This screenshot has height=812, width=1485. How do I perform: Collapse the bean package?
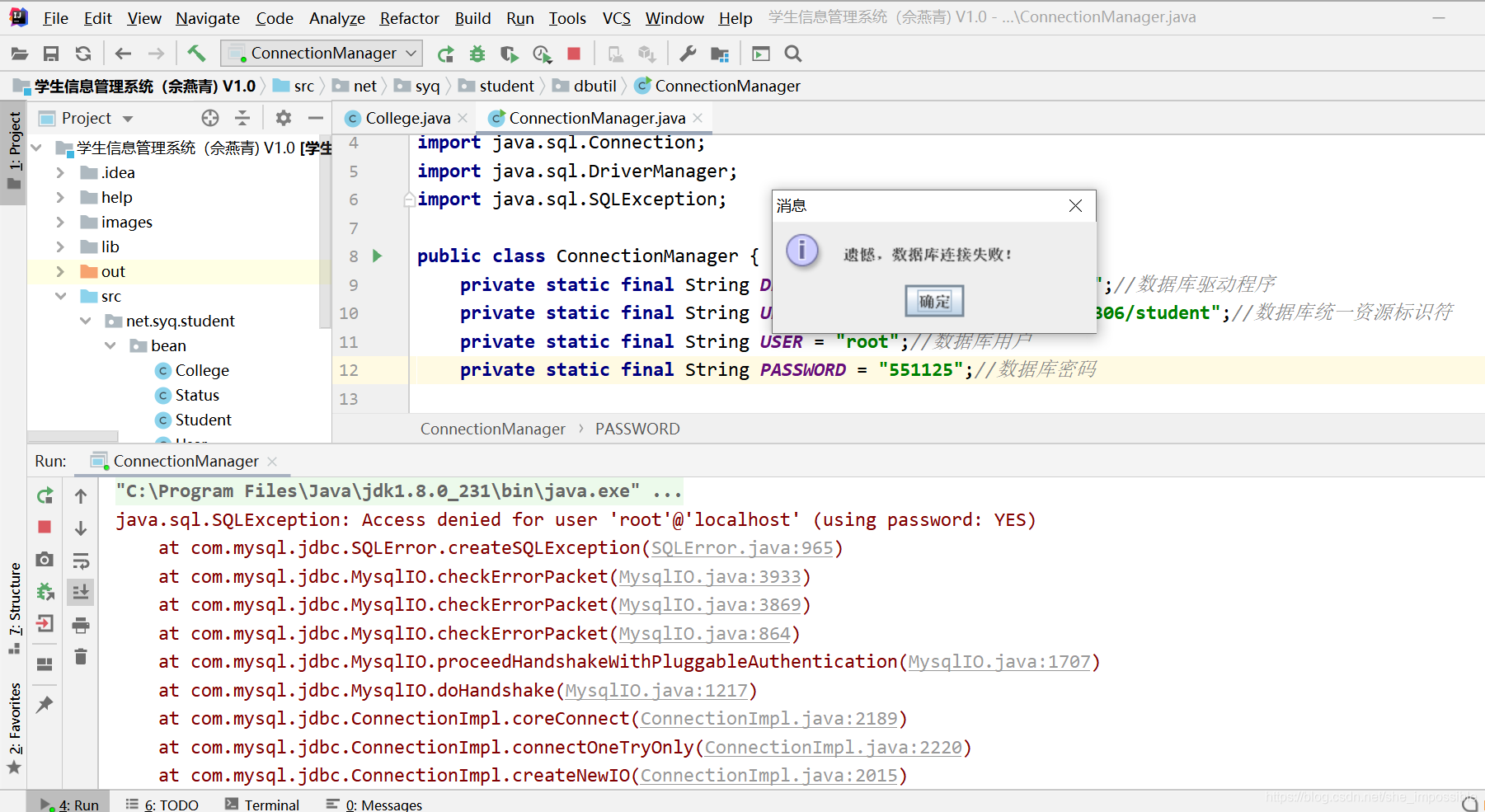tap(110, 345)
